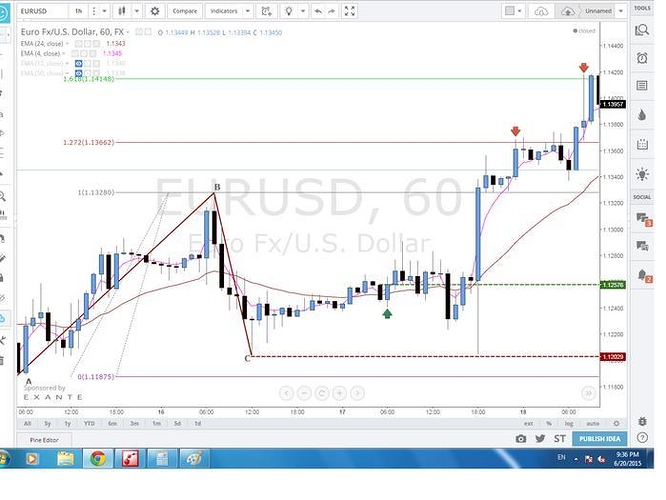The width and height of the screenshot is (666, 500).
Task: Click the Compare button
Action: [x=185, y=11]
